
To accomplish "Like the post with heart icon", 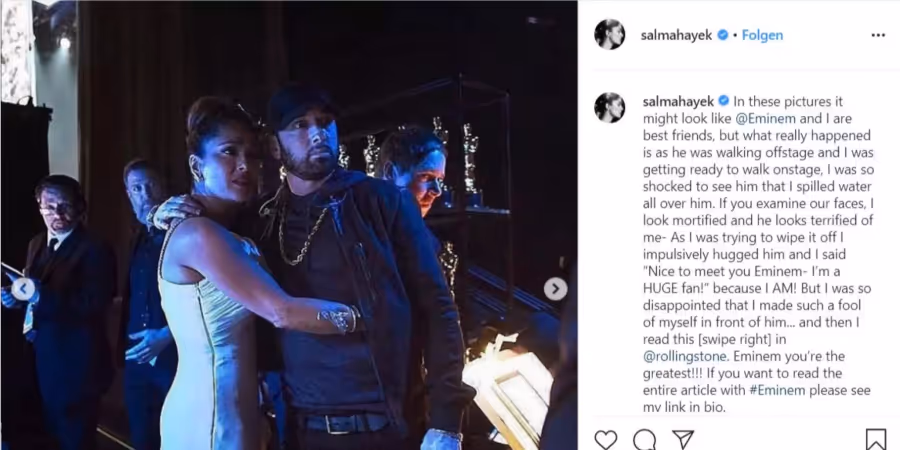I will [x=606, y=440].
